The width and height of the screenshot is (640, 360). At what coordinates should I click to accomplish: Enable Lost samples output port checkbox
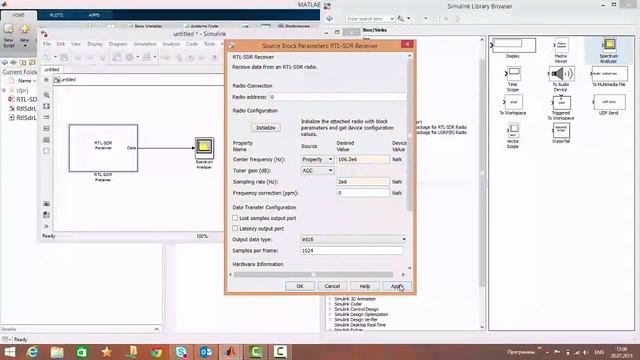click(235, 218)
